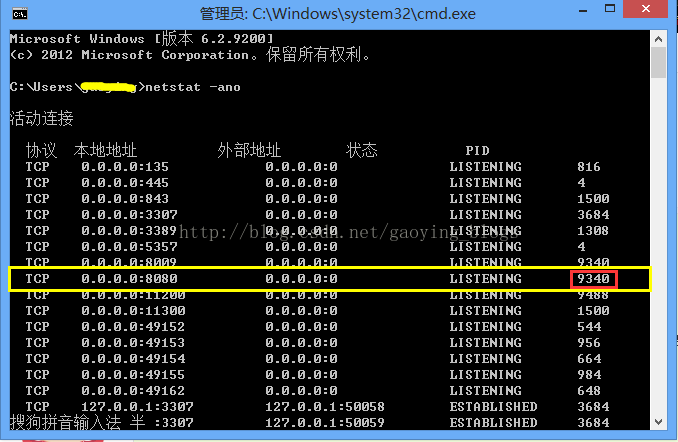Click PID value 1308
Viewport: 678px width, 442px height.
click(593, 231)
